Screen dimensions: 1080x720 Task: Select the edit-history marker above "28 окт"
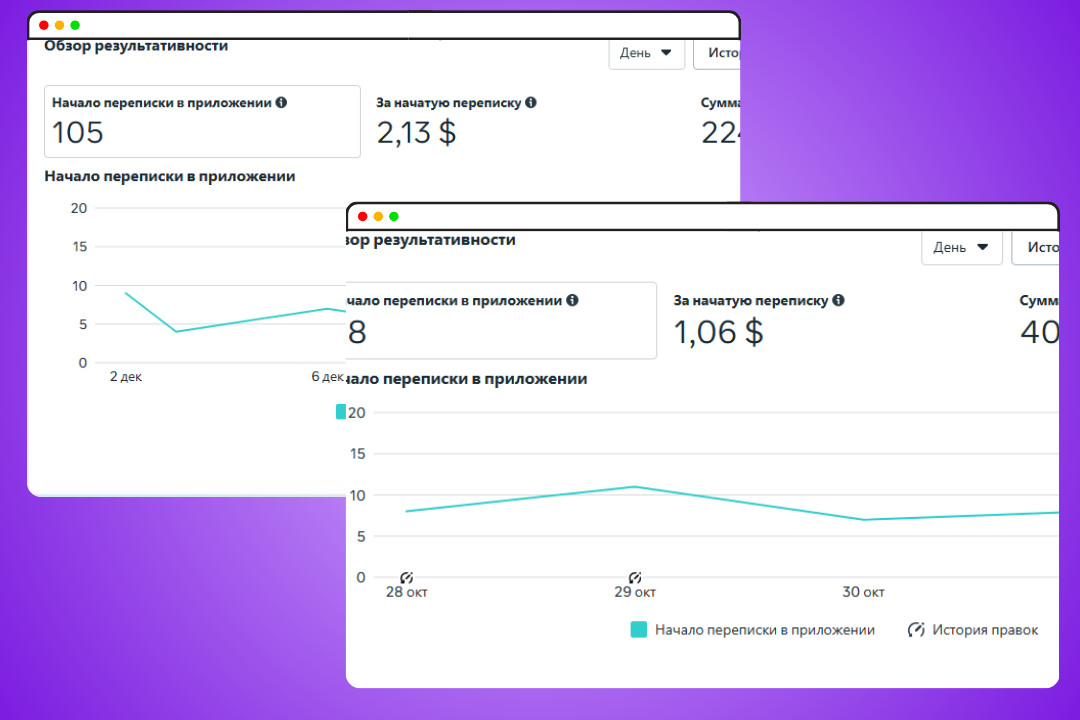tap(406, 576)
